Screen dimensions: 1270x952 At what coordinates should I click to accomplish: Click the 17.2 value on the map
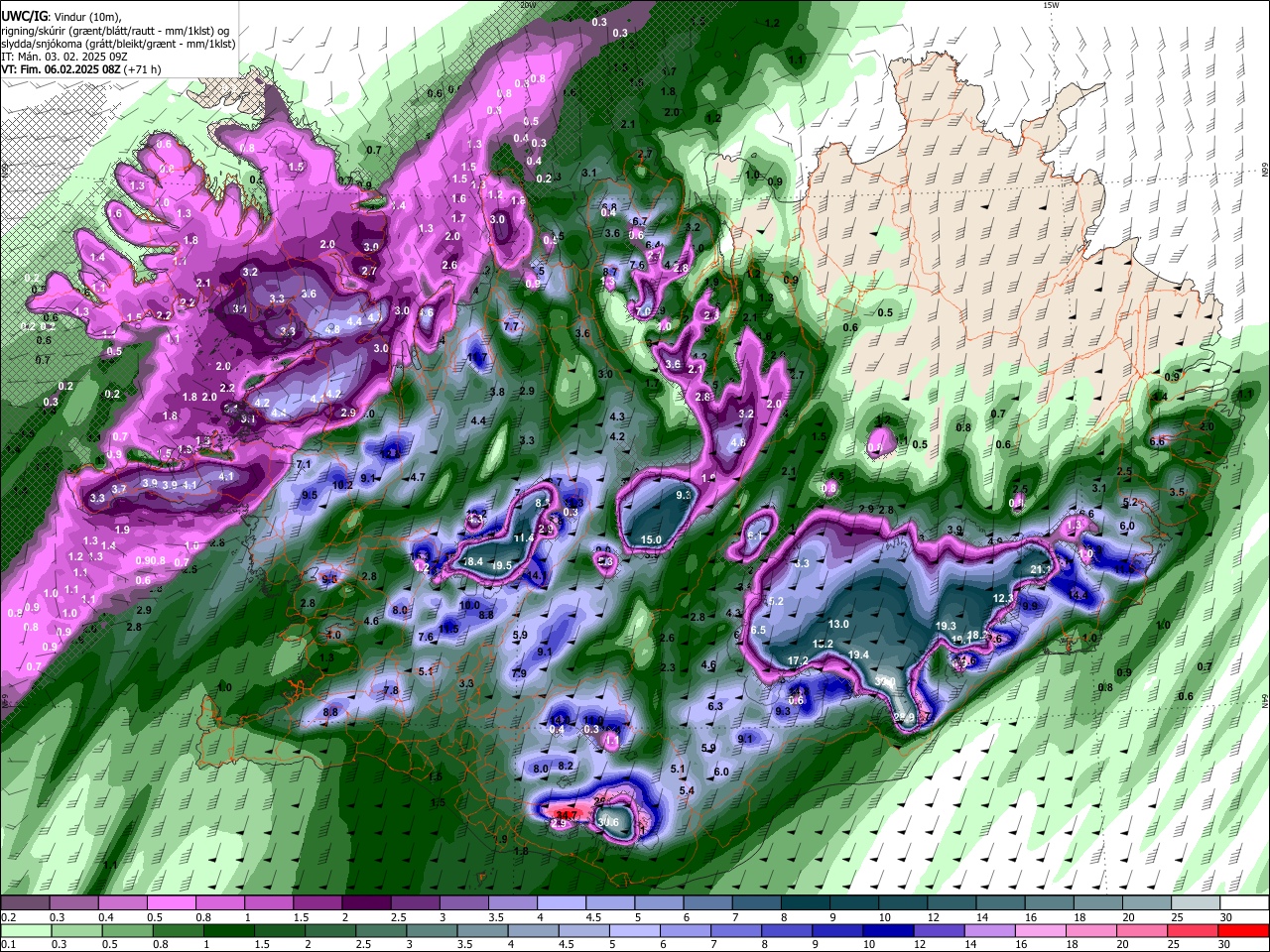click(x=798, y=660)
